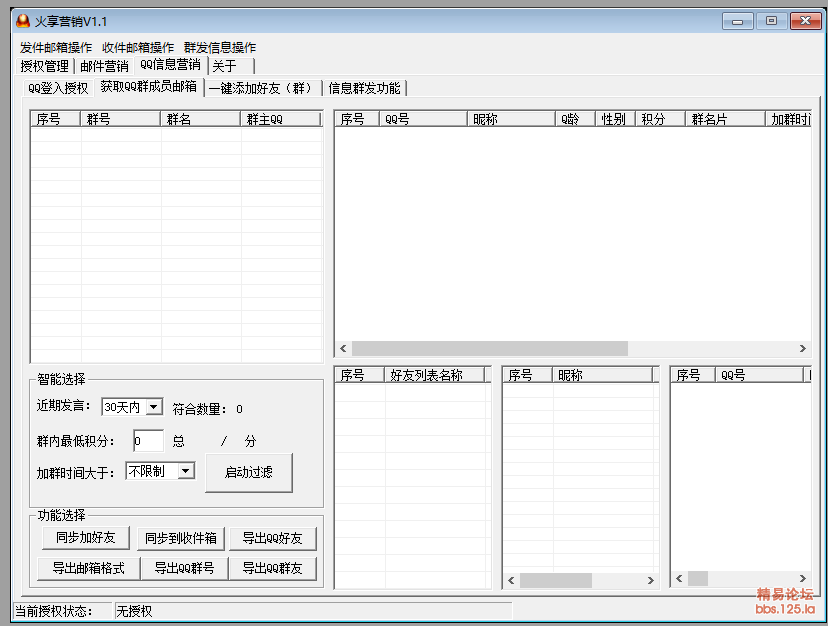828x626 pixels.
Task: Click the 导出QQ群友 button
Action: click(x=272, y=568)
